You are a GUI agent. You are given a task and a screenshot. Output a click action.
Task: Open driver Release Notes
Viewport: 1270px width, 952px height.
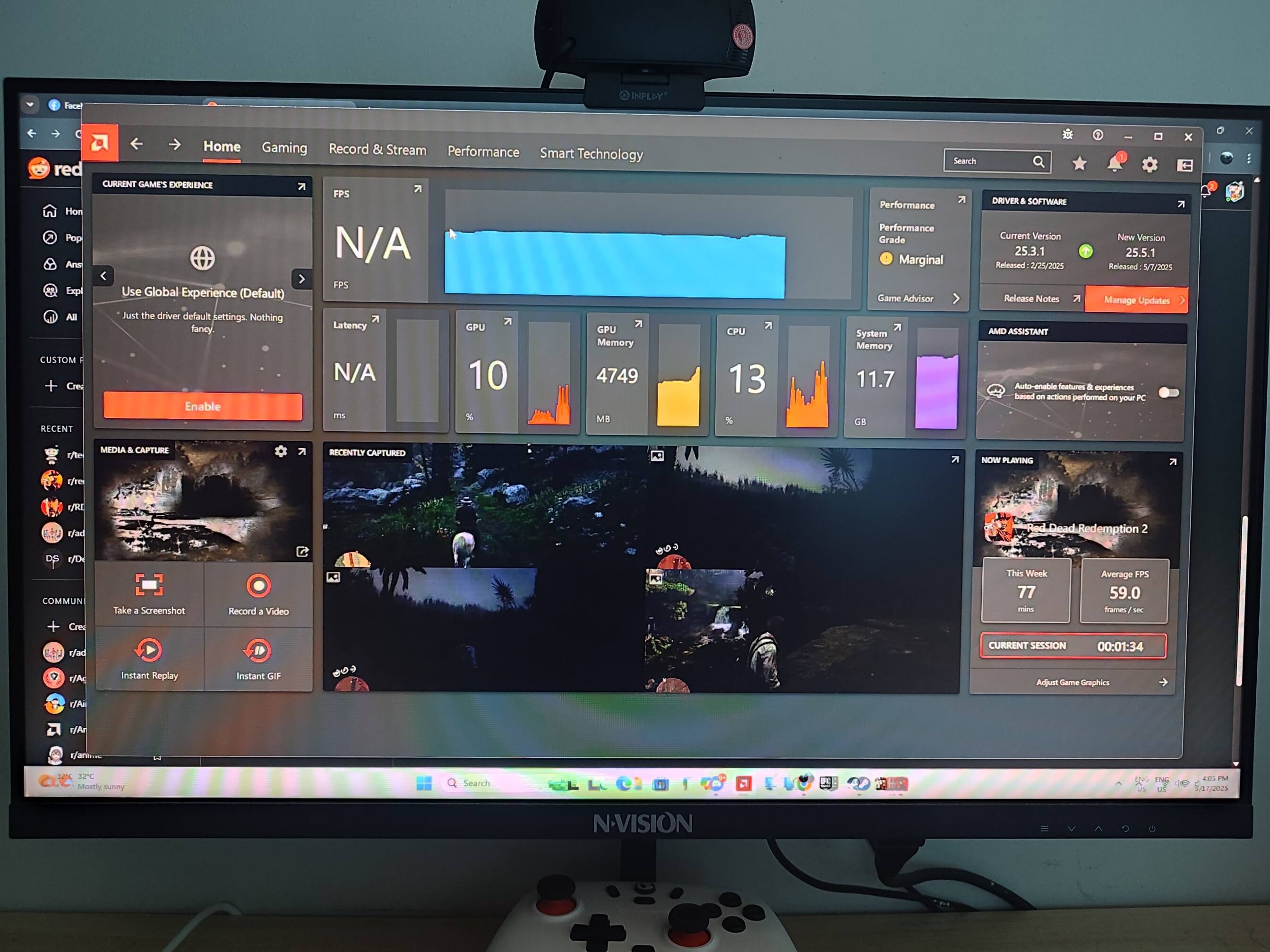click(x=1033, y=298)
